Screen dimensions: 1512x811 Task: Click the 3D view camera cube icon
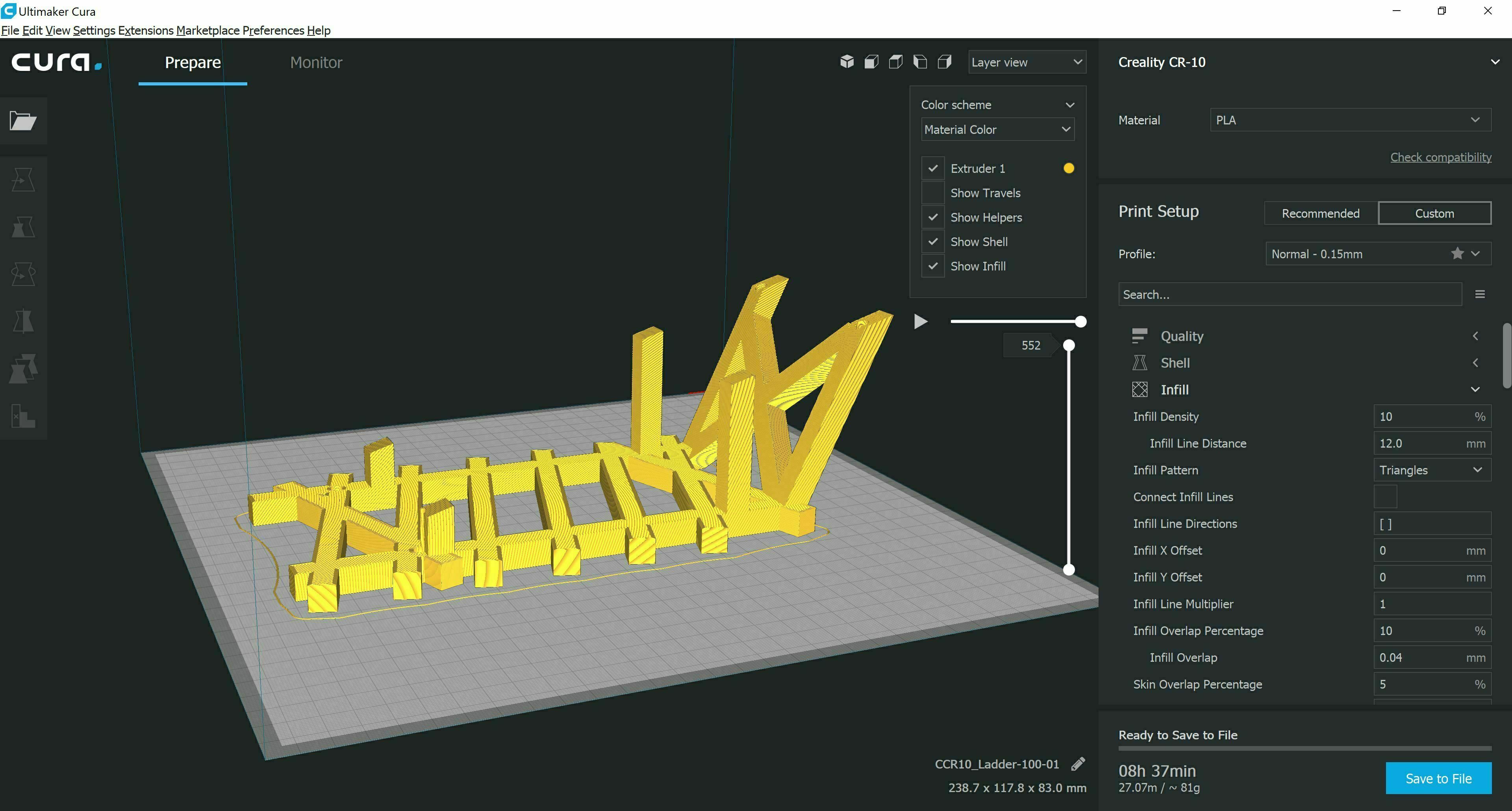point(847,62)
